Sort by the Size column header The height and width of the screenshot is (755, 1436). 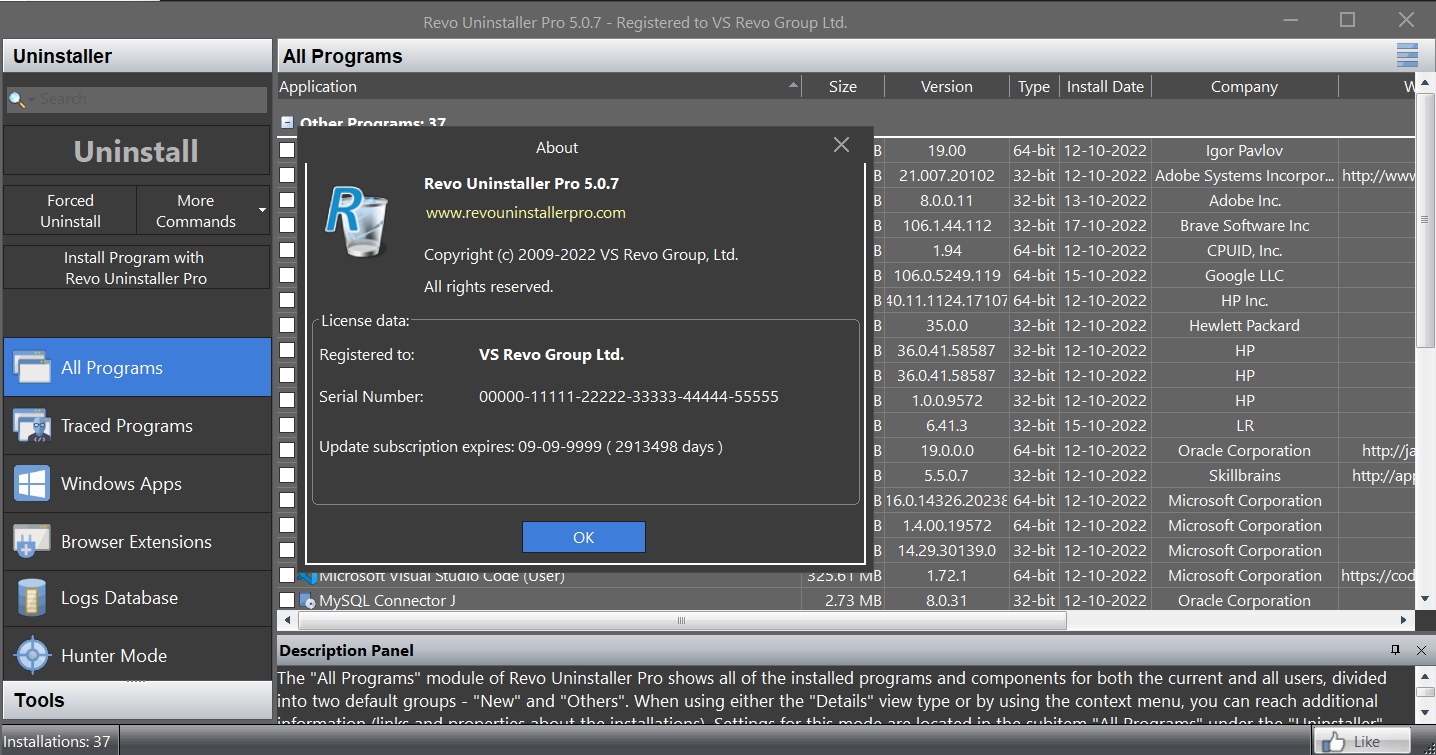[x=843, y=87]
